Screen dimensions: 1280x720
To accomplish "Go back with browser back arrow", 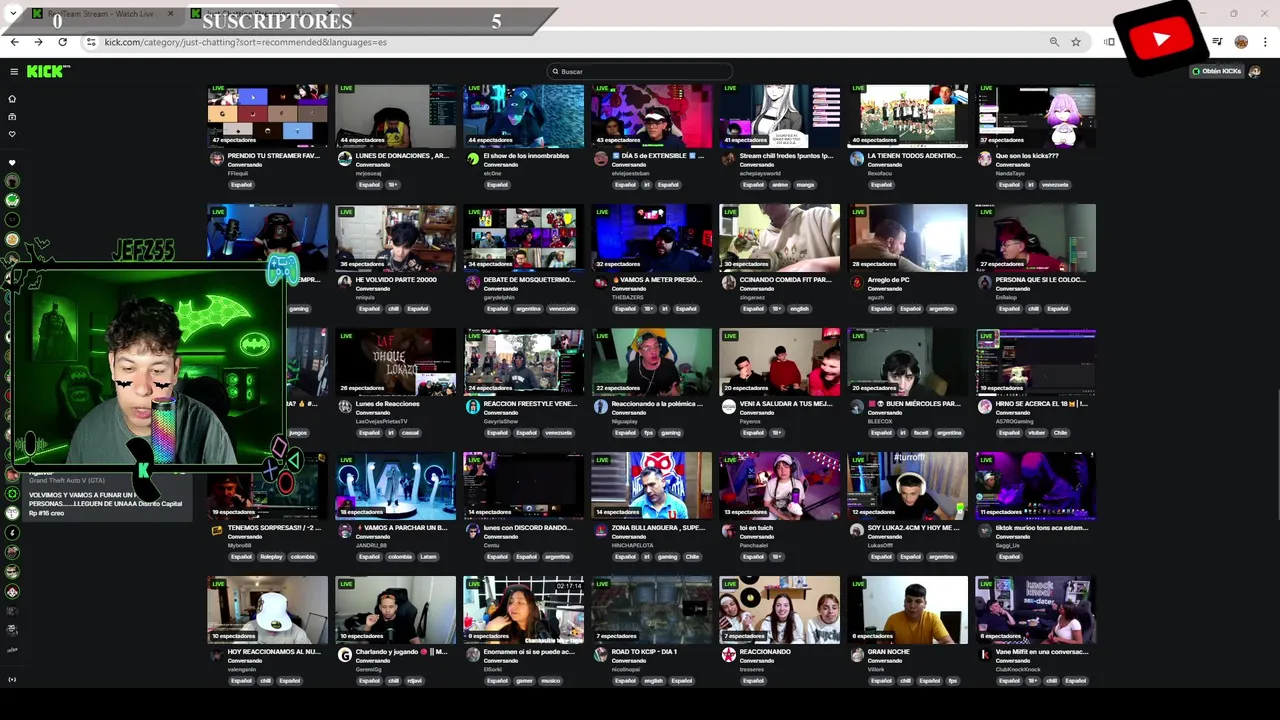I will point(14,42).
